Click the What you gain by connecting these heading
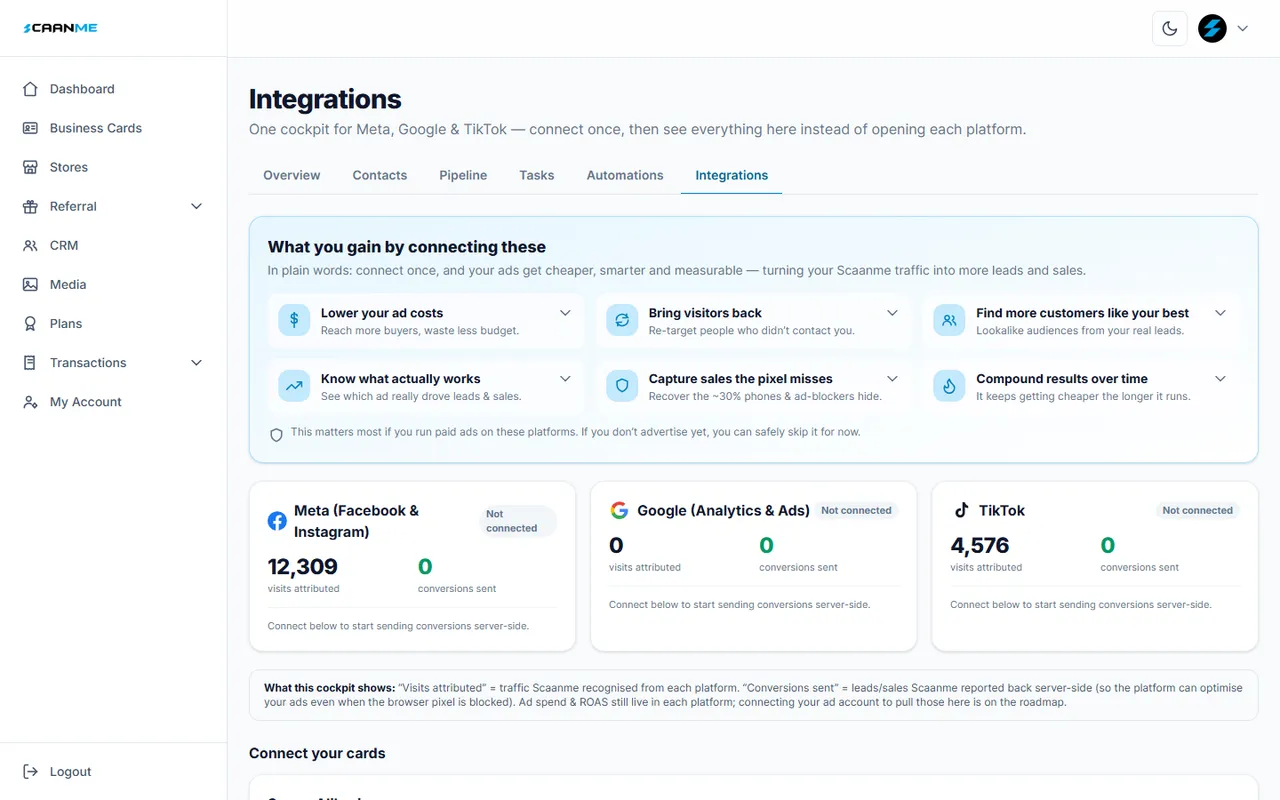1280x800 pixels. point(407,247)
